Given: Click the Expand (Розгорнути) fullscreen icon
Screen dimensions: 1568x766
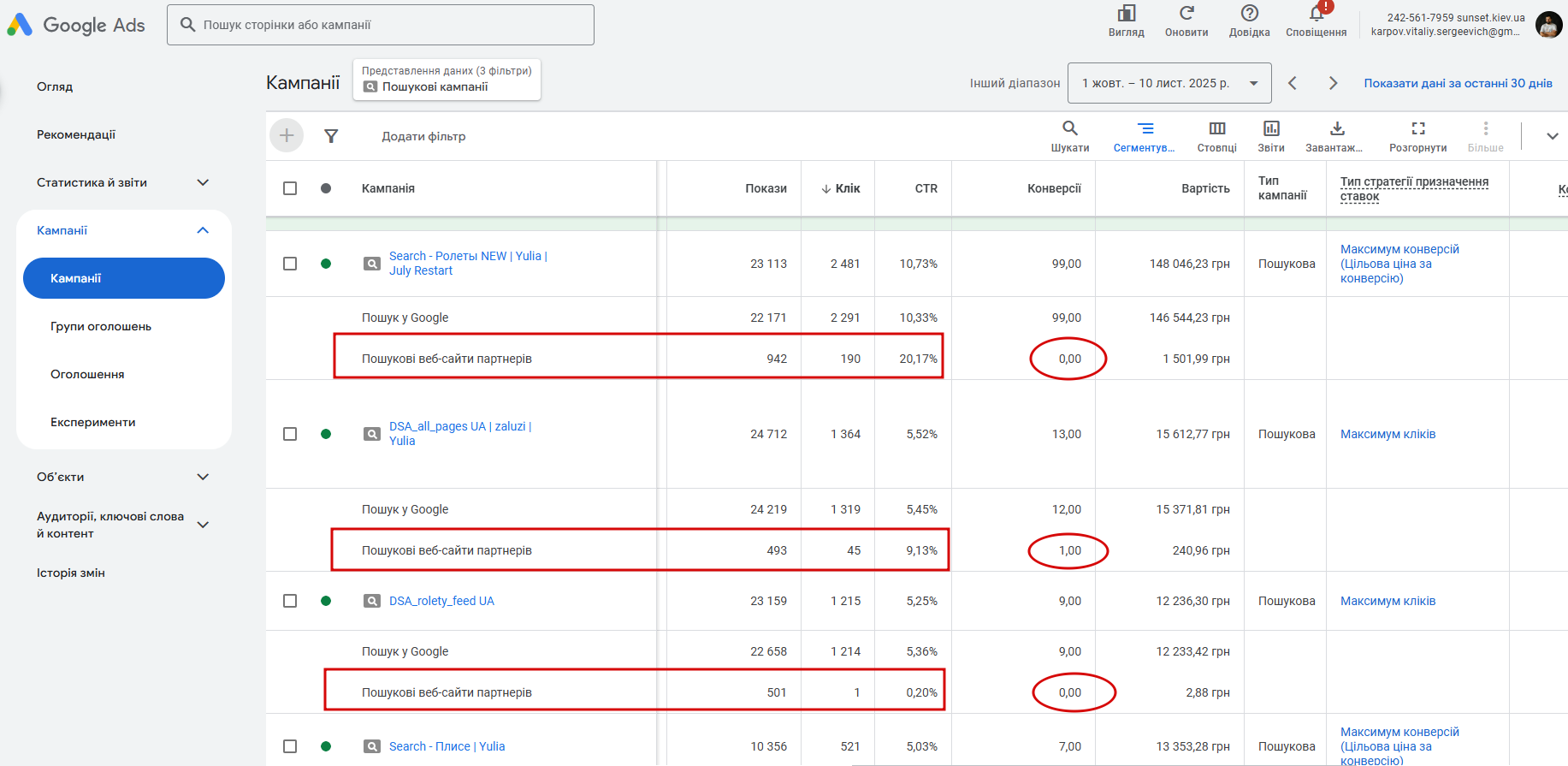Looking at the screenshot, I should tap(1417, 128).
